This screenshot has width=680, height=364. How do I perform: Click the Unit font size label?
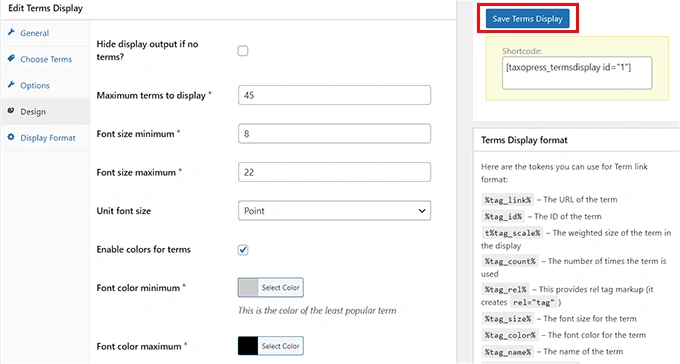click(124, 211)
